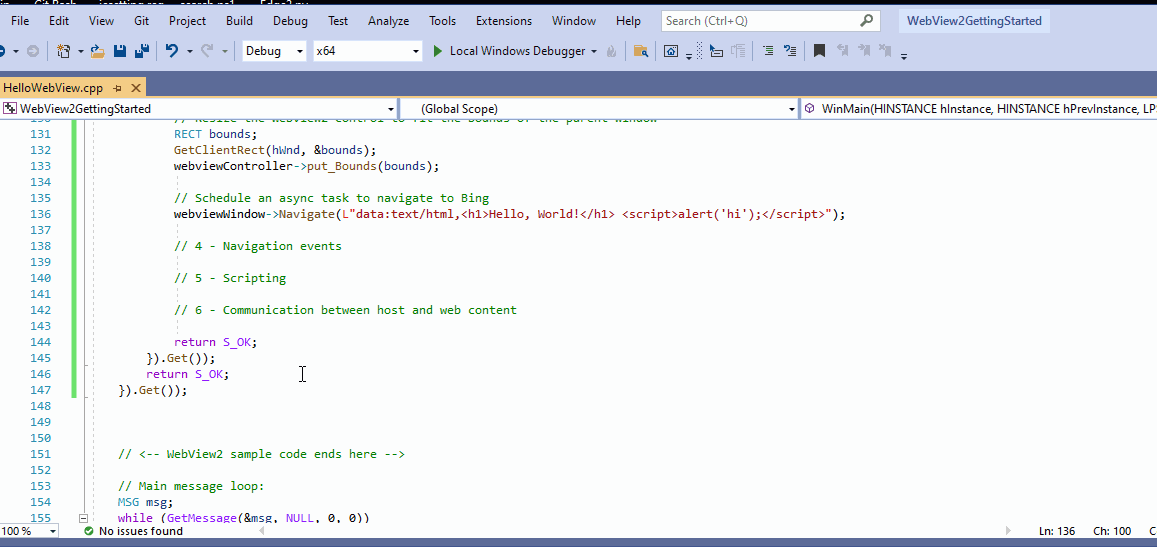Open the Help menu
1157x547 pixels.
coord(629,21)
